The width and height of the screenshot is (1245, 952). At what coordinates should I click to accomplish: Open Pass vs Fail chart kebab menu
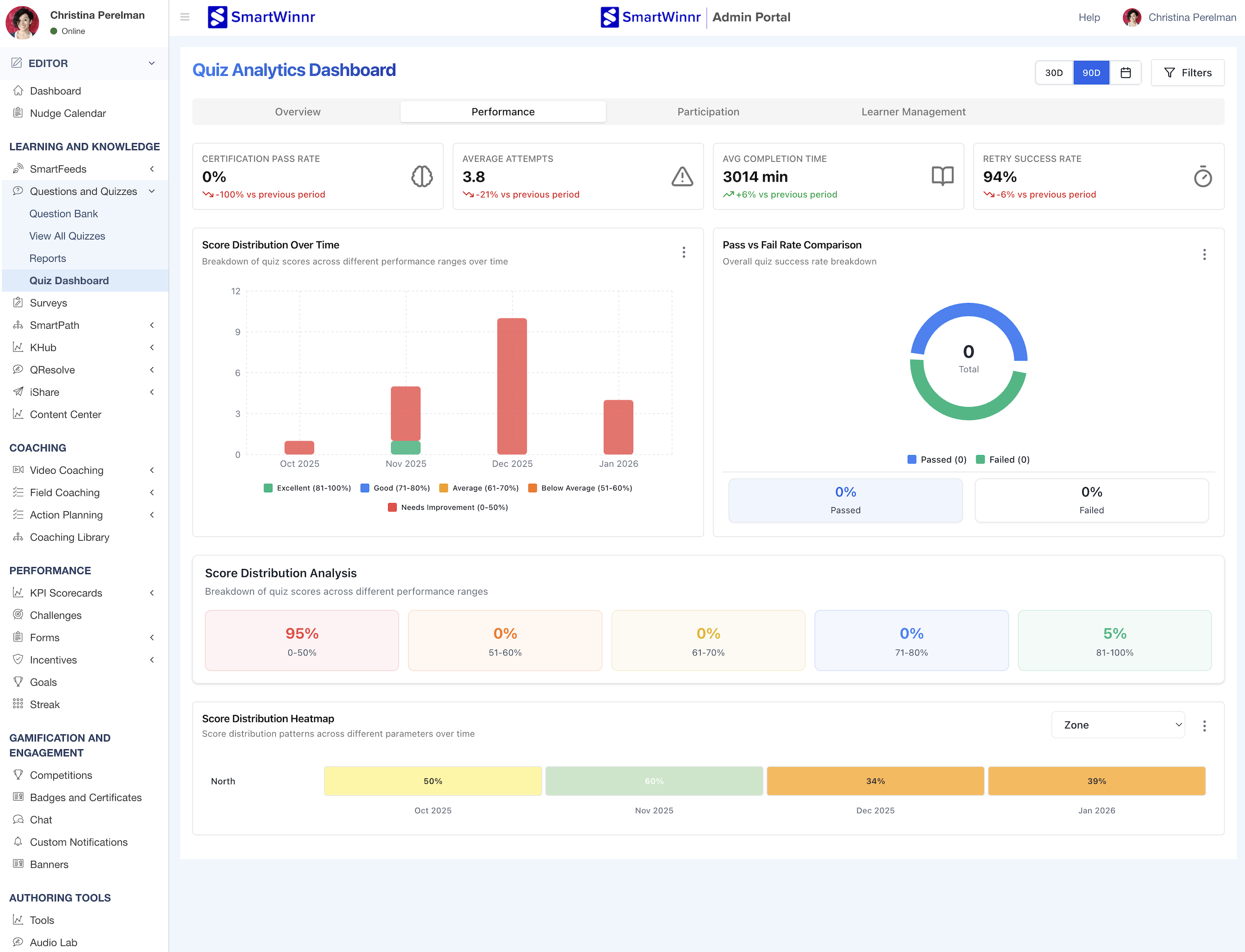(x=1204, y=254)
